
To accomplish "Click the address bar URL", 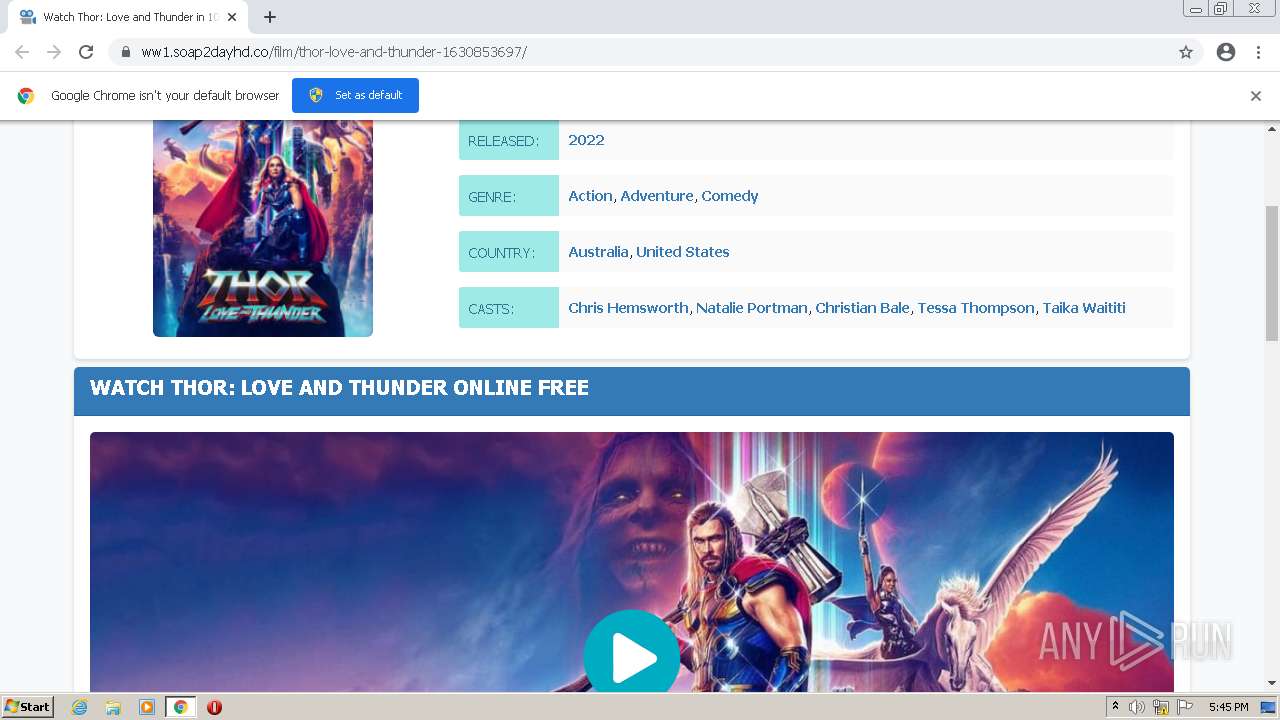I will click(x=334, y=52).
